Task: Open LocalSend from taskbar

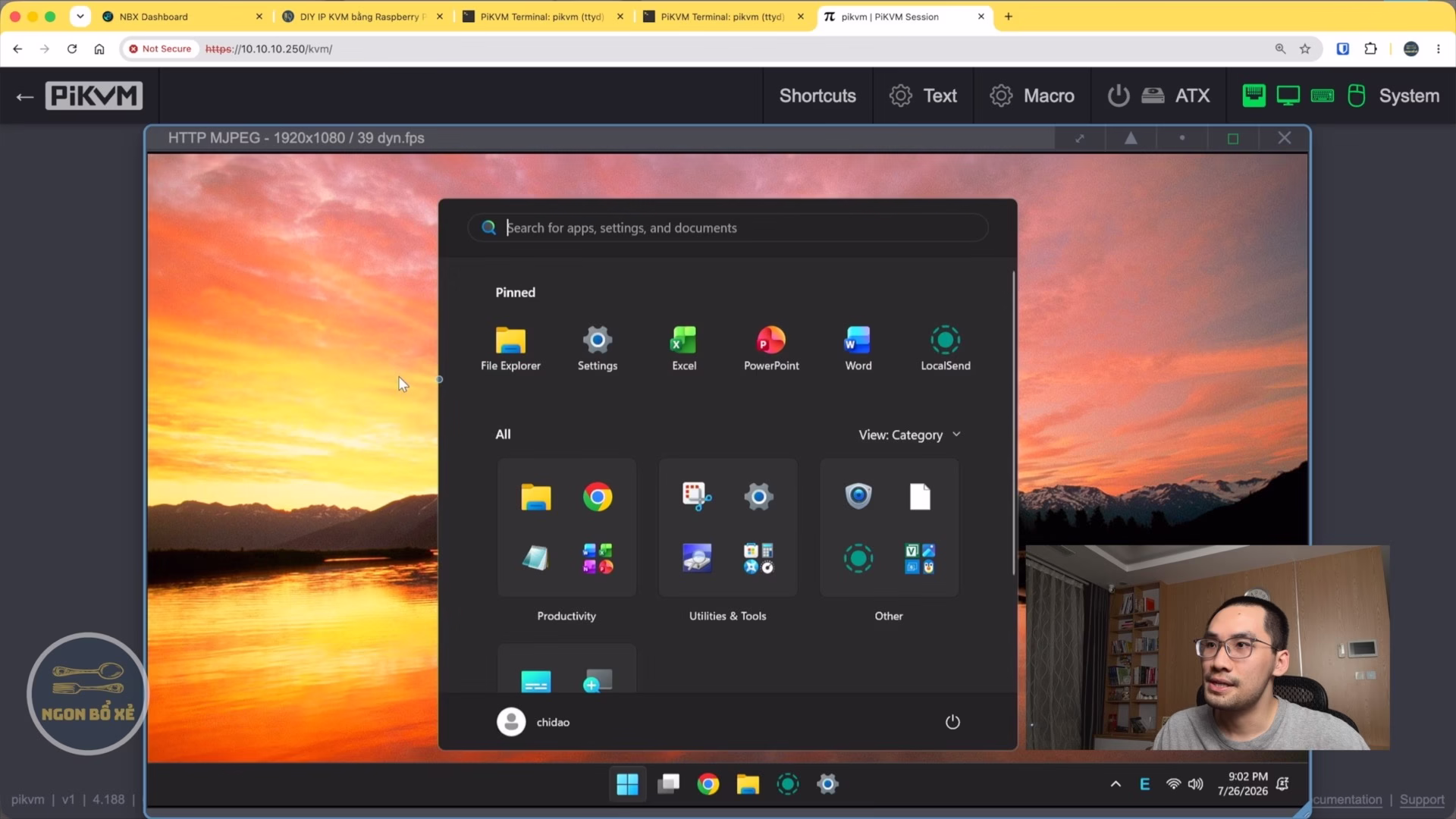Action: [x=788, y=784]
